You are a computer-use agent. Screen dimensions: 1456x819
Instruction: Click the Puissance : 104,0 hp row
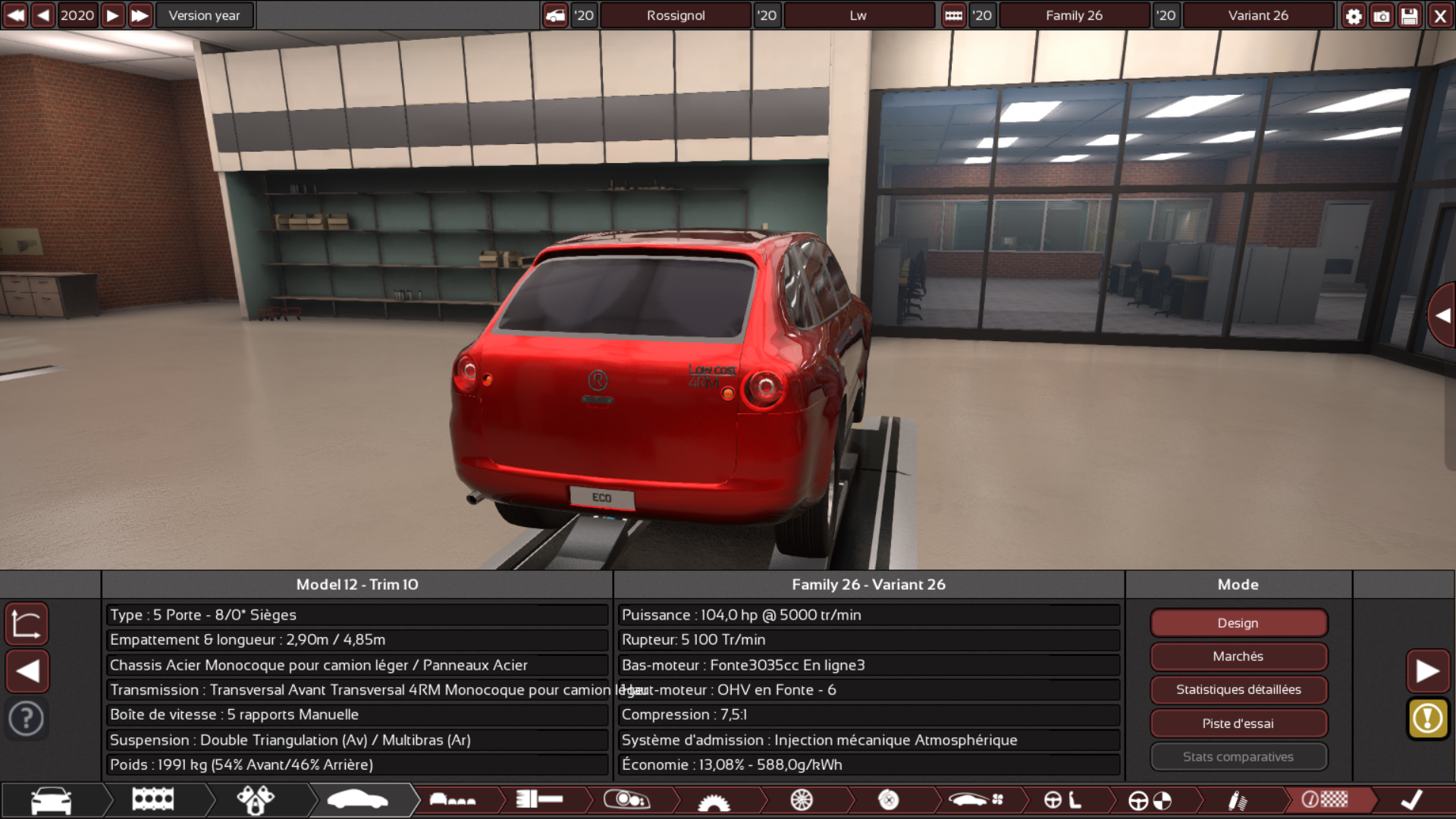[869, 615]
